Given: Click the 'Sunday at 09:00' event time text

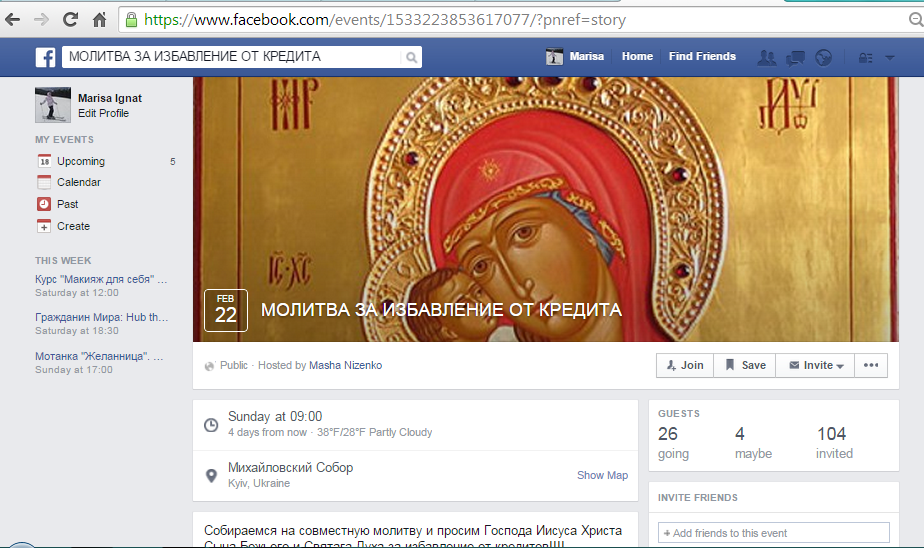Looking at the screenshot, I should (275, 417).
